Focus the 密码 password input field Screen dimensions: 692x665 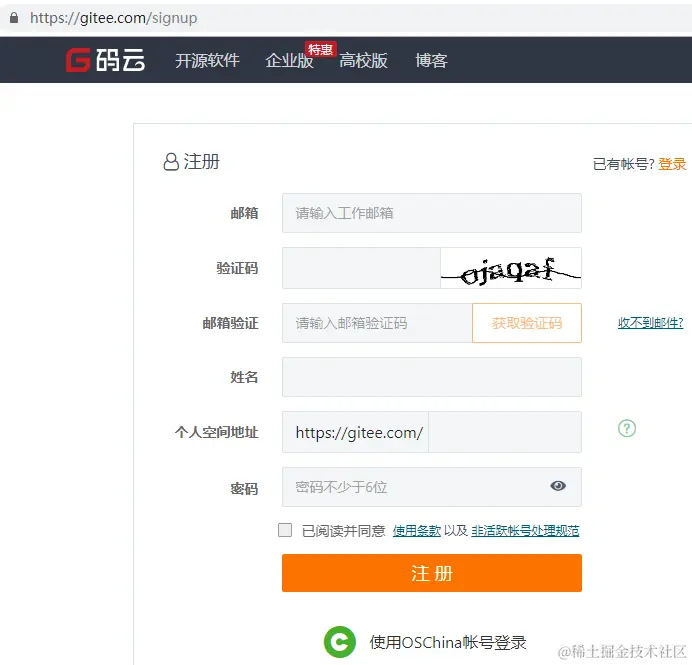coord(432,487)
